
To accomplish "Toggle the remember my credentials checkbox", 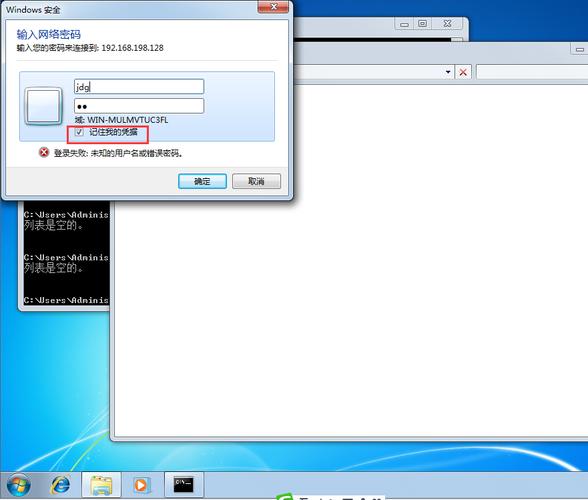I will coord(79,132).
